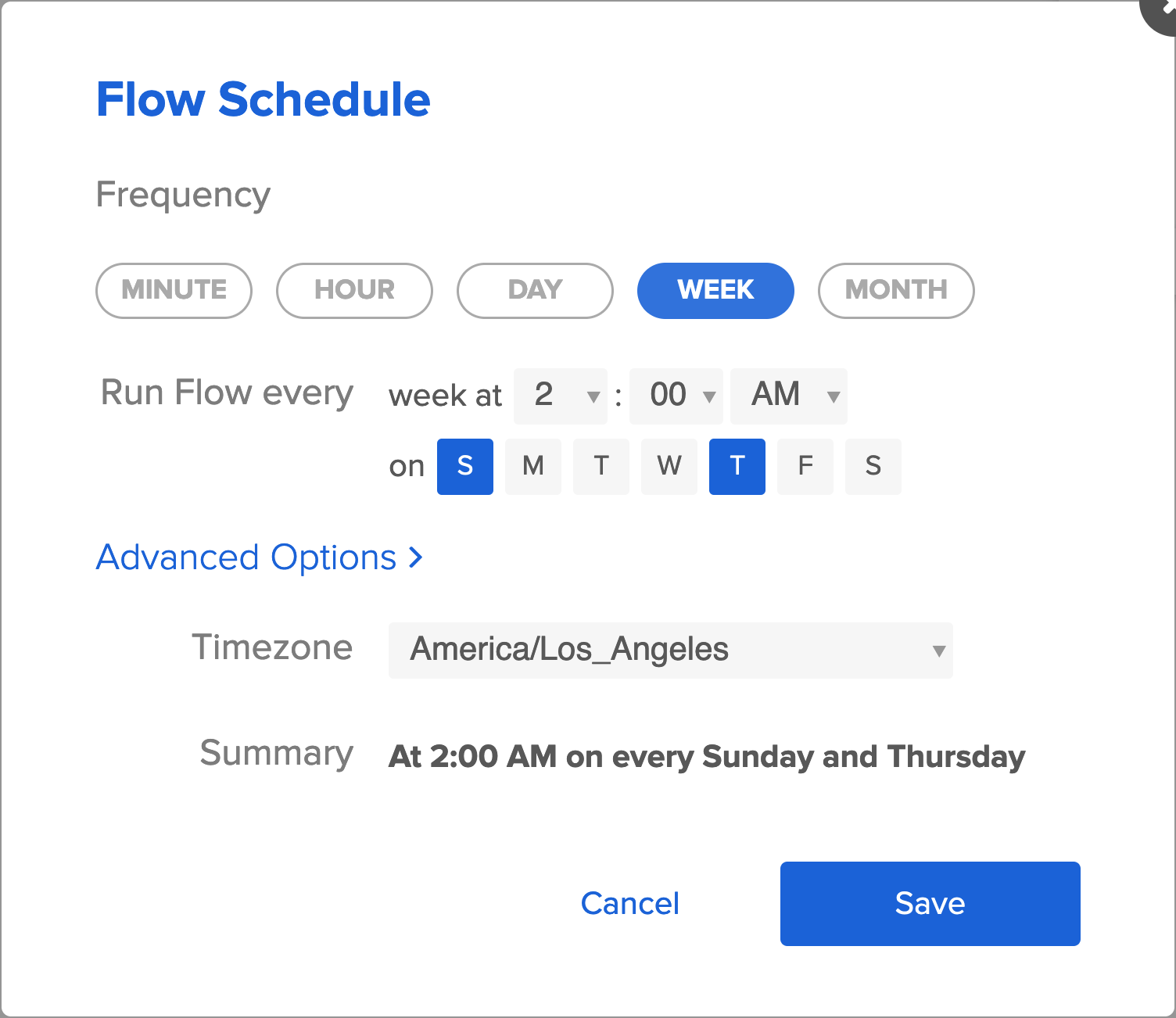Image resolution: width=1176 pixels, height=1018 pixels.
Task: Enable Monday day toggle
Action: coord(533,467)
